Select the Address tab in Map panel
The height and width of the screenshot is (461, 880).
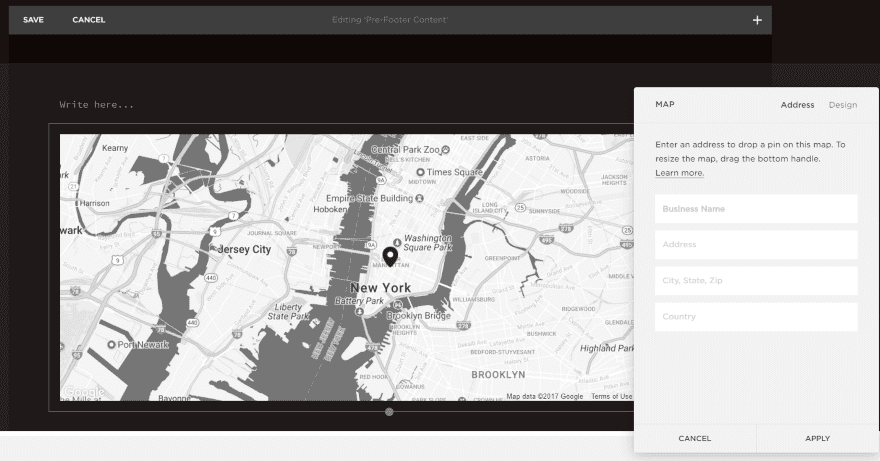(x=797, y=105)
